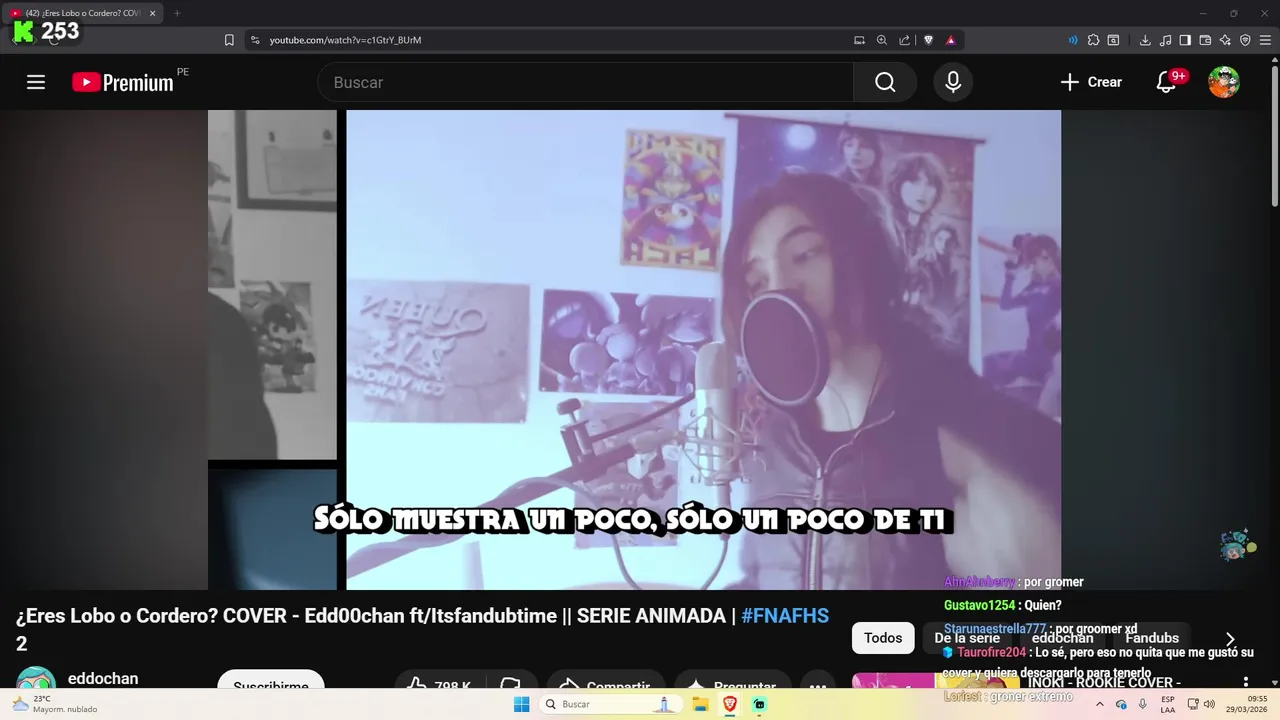
Task: Toggle the browser sidebar panel
Action: coord(1185,40)
